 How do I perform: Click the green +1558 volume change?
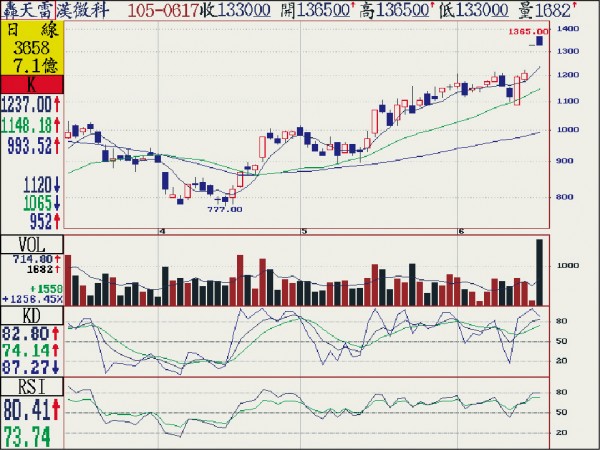coord(47,289)
